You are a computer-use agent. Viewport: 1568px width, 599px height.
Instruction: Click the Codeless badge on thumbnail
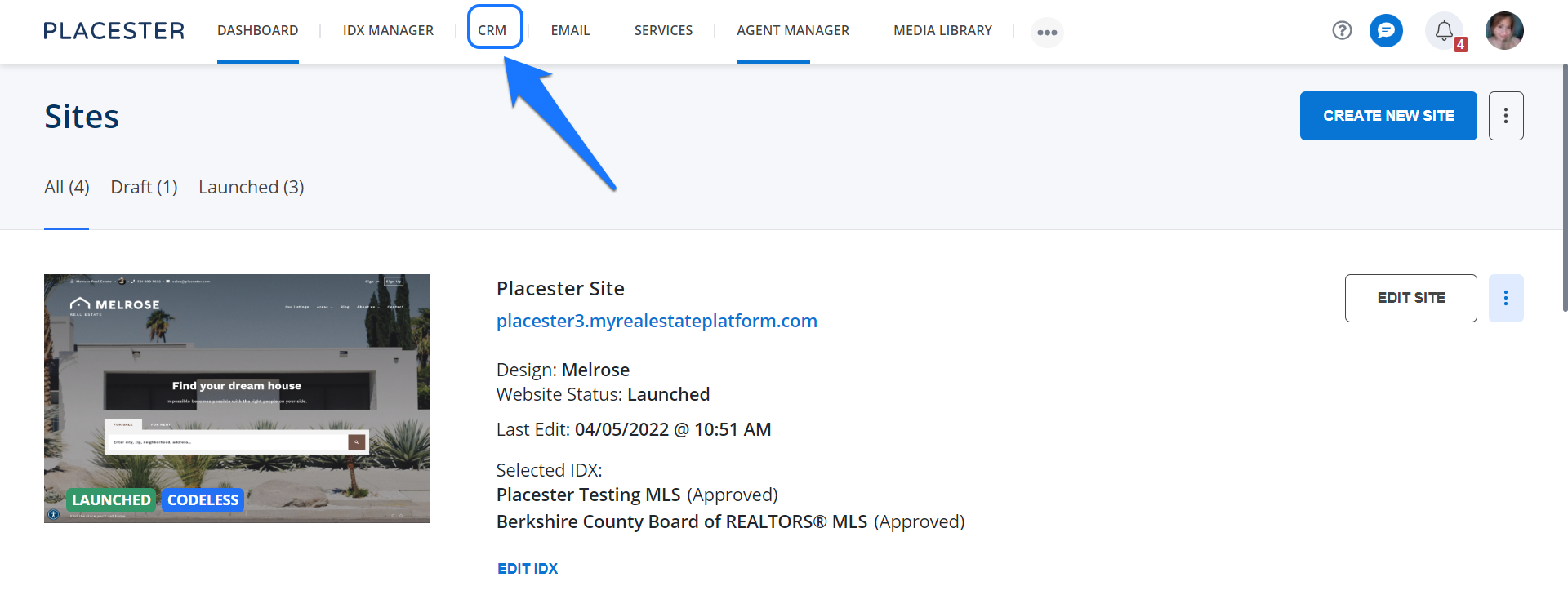click(x=203, y=499)
